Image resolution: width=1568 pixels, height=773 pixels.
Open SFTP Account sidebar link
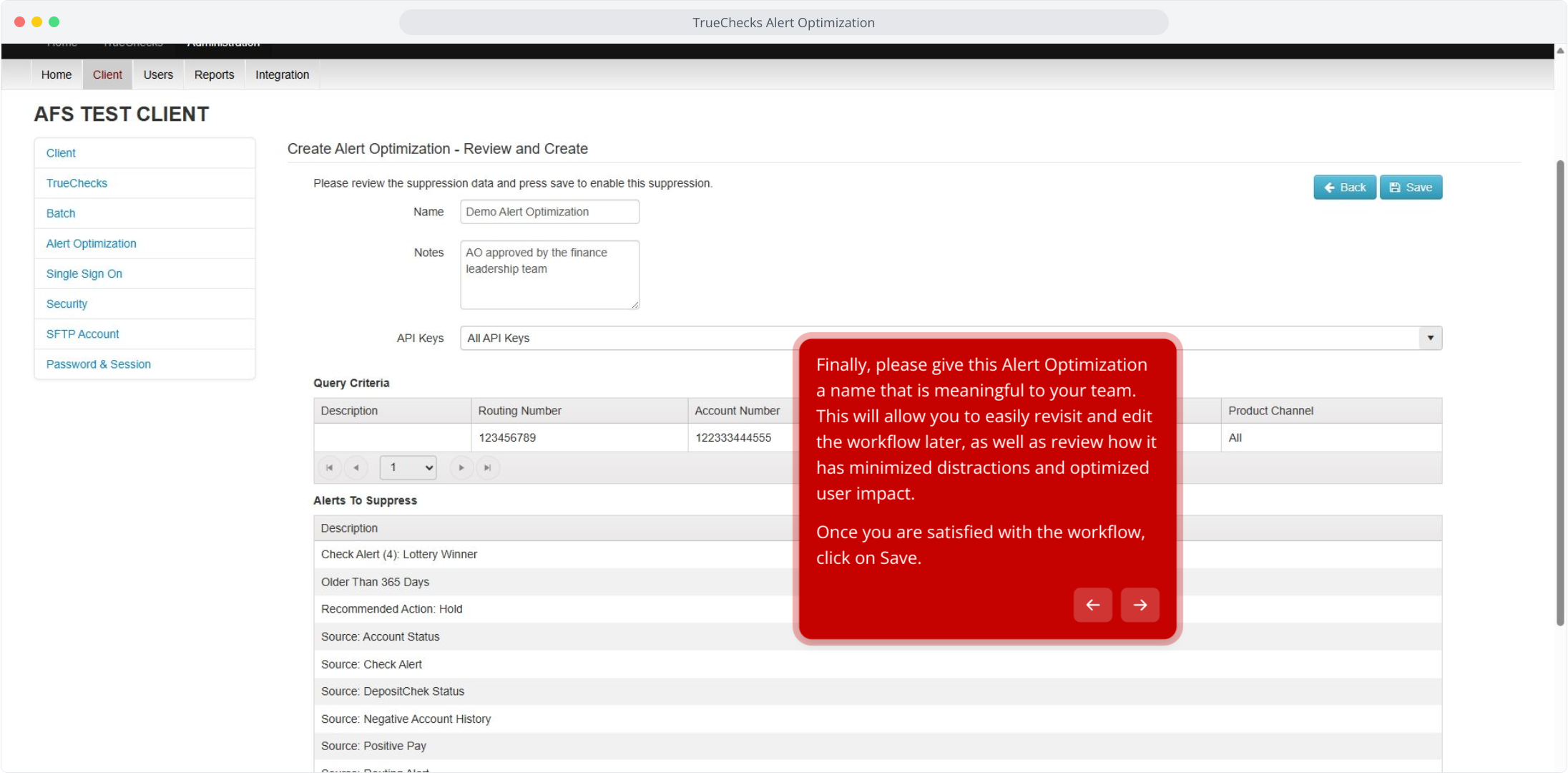coord(144,334)
